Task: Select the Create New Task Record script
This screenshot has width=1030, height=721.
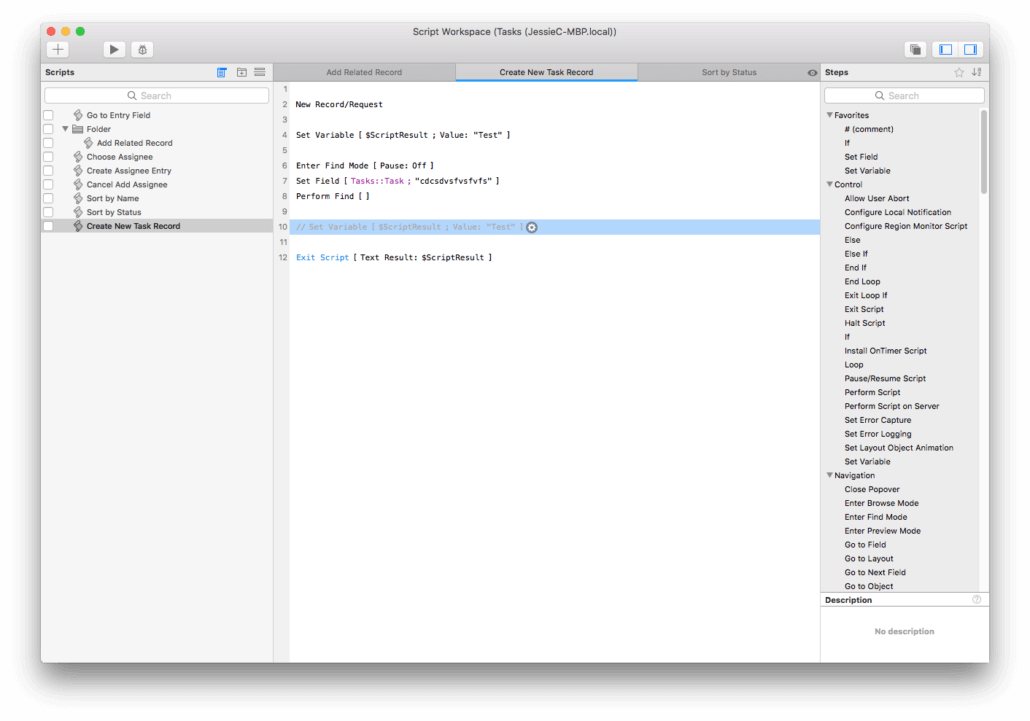Action: pyautogui.click(x=157, y=226)
